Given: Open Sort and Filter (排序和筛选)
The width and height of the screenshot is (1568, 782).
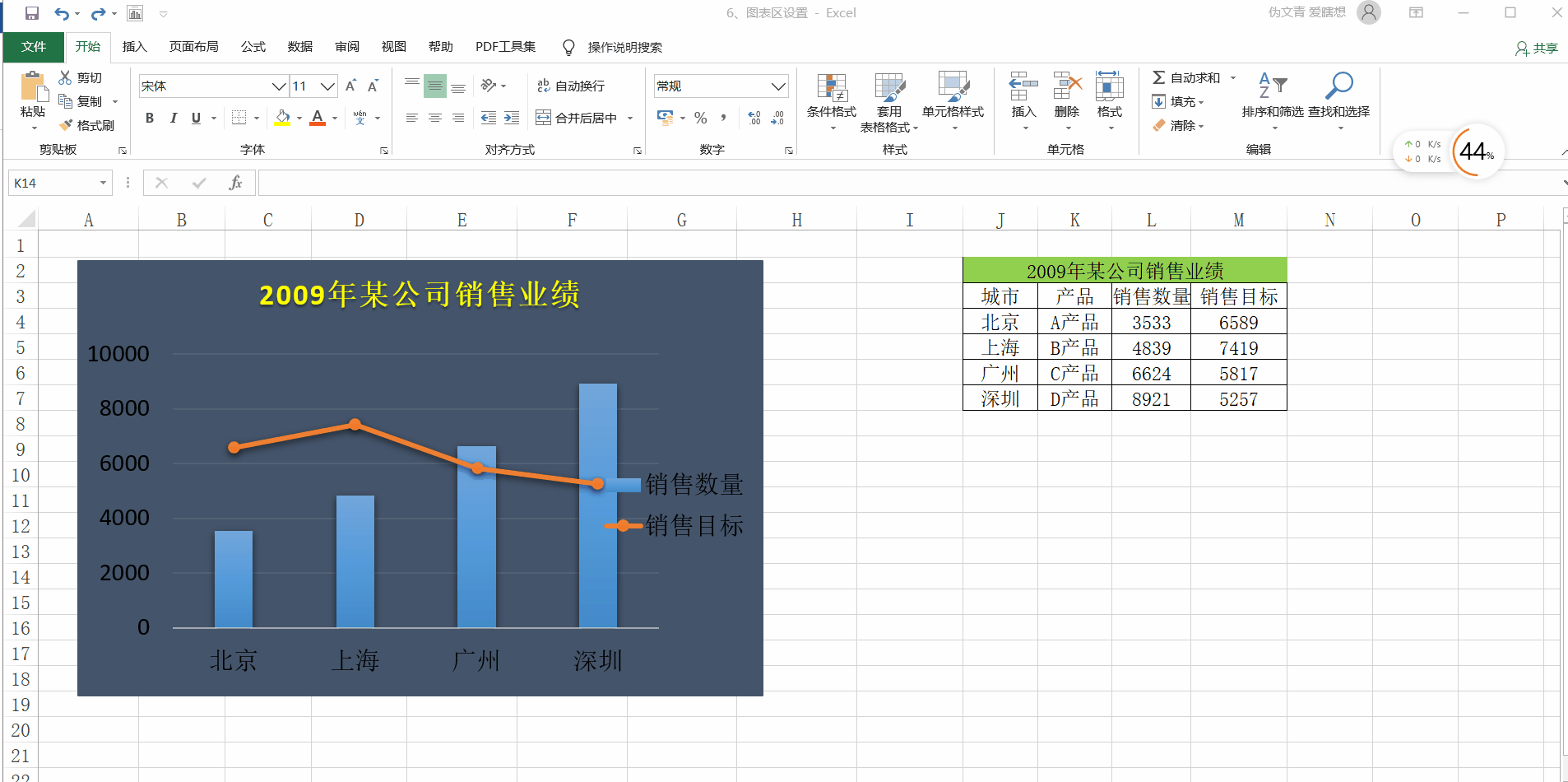Looking at the screenshot, I should pos(1273,103).
